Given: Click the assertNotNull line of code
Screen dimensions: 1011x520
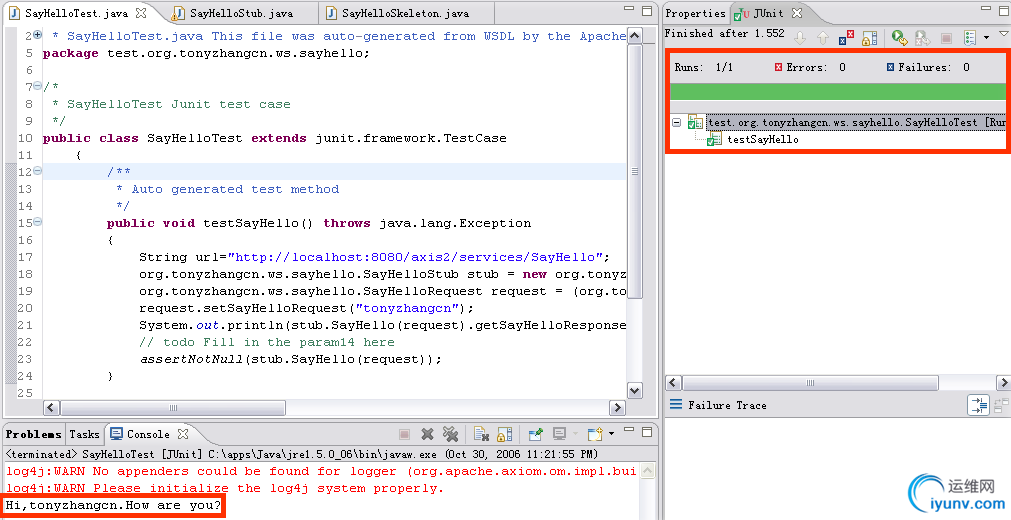Looking at the screenshot, I should tap(291, 359).
